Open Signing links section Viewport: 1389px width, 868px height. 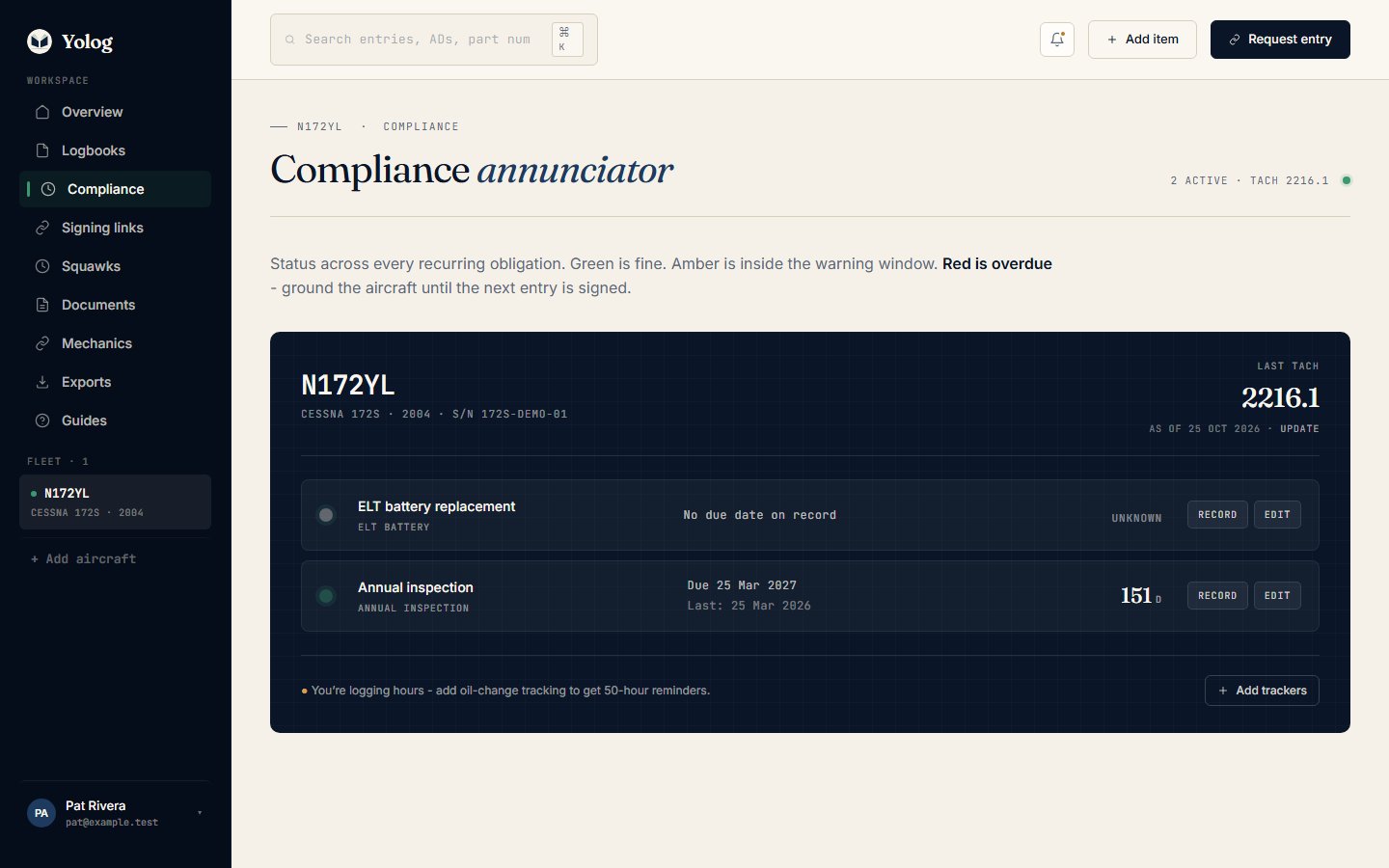[x=115, y=228]
